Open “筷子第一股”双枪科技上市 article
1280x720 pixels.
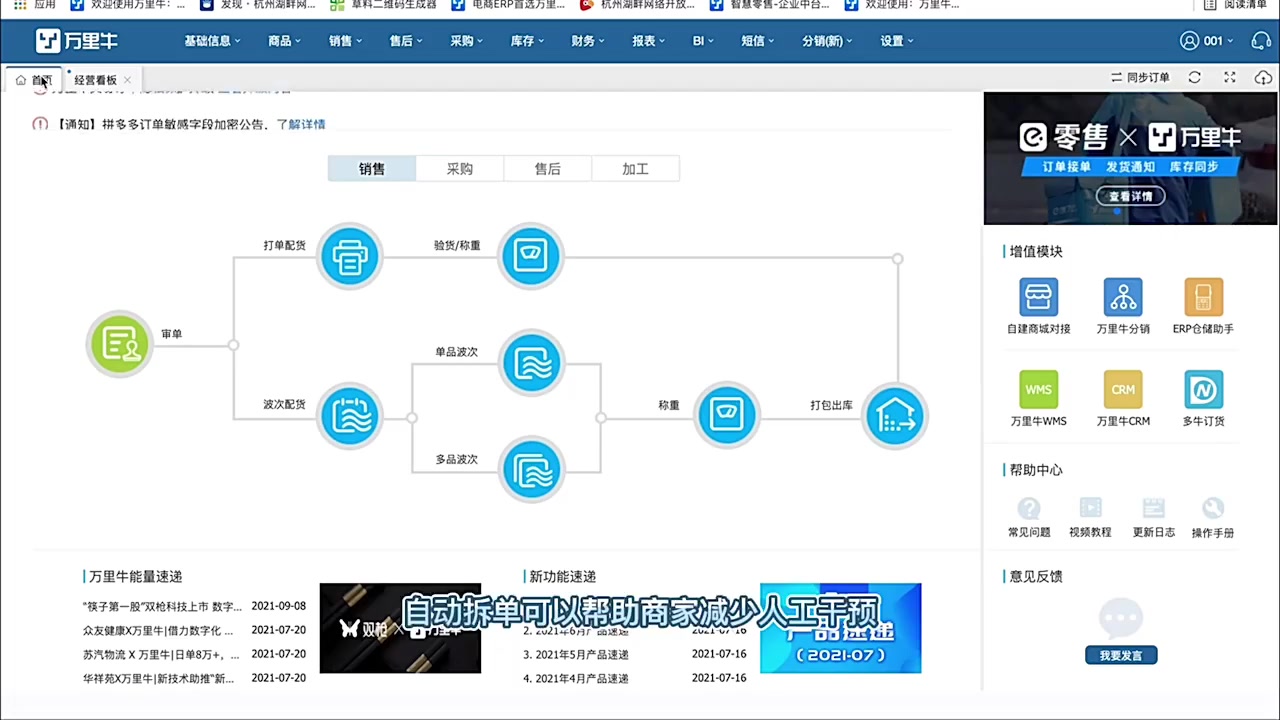162,606
